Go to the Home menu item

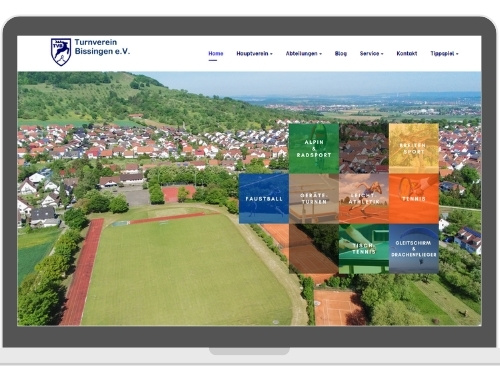(216, 53)
